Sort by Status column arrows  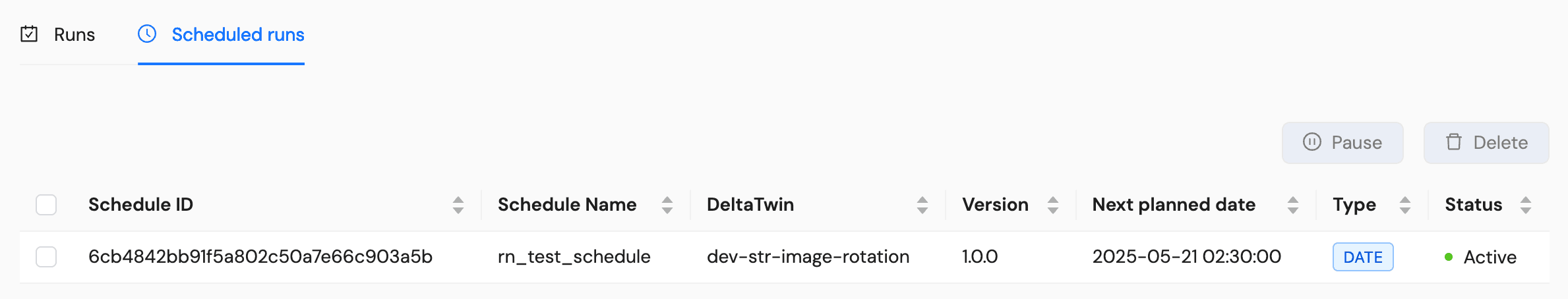coord(1526,205)
